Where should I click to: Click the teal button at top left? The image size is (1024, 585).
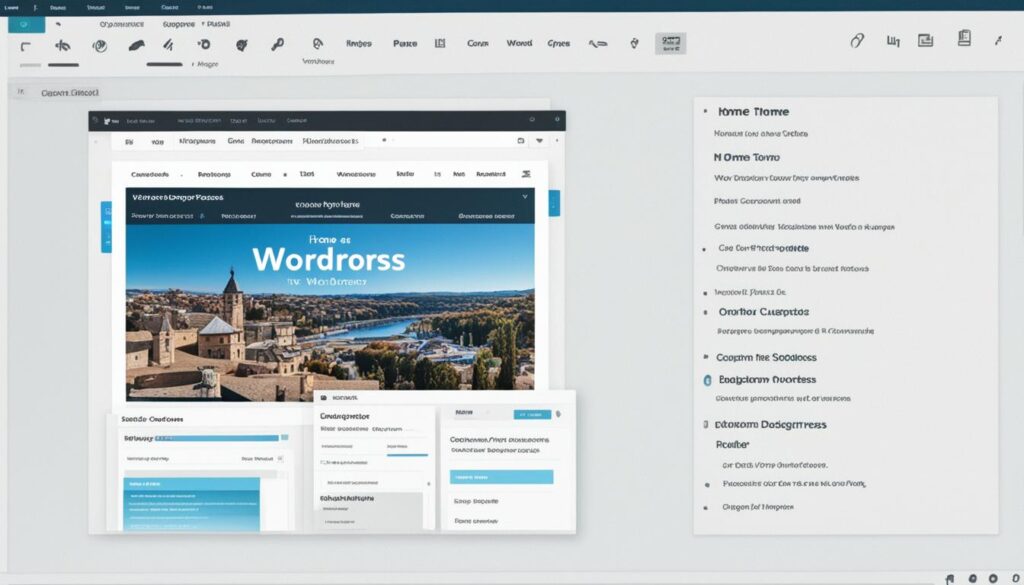pos(26,24)
